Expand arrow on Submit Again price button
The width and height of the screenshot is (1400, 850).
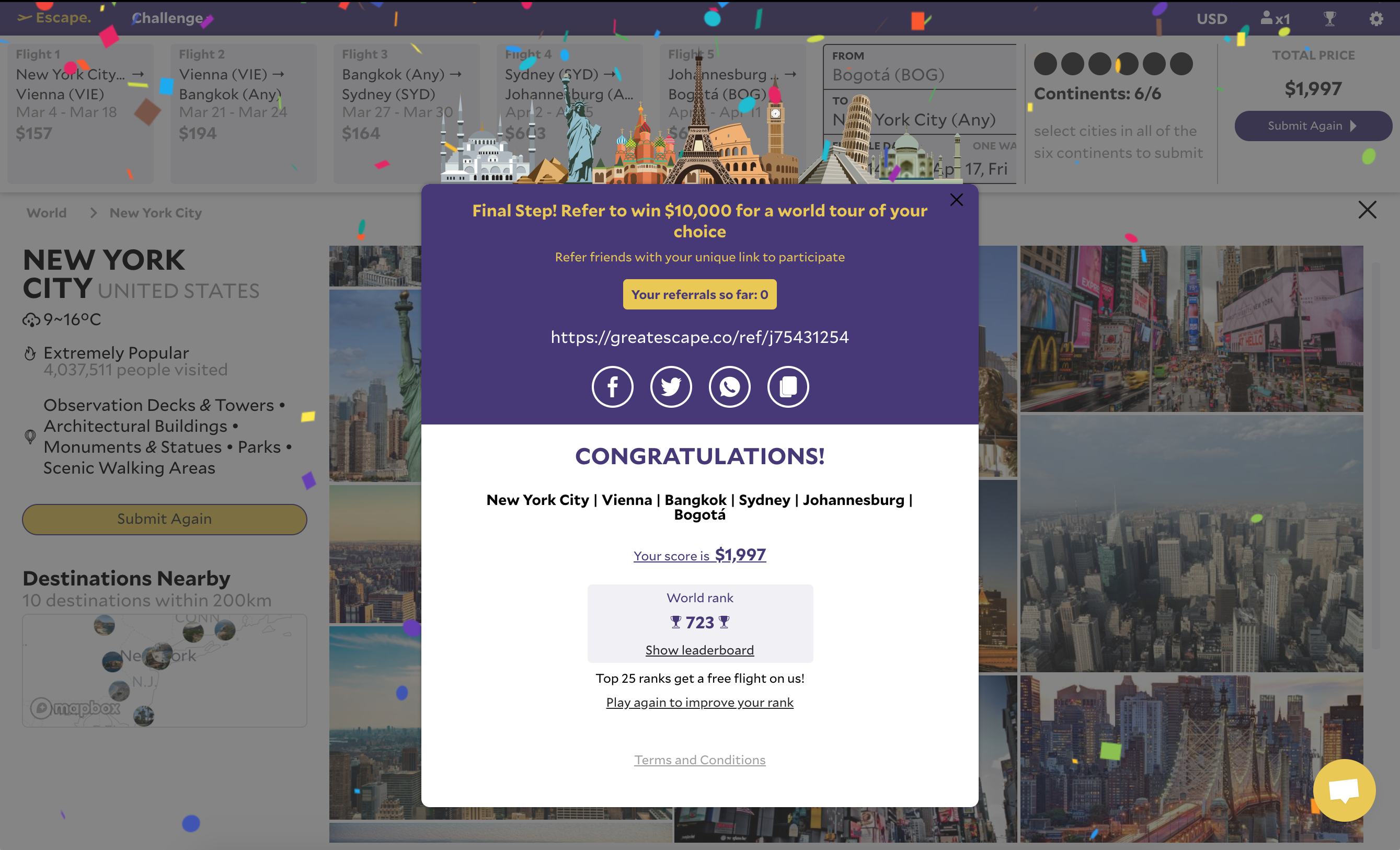point(1354,126)
